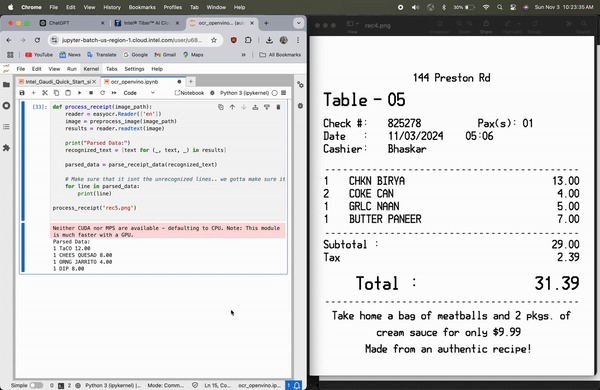Switch to the Intel Tiber AI Cloud tab
The height and width of the screenshot is (390, 600).
[x=146, y=23]
